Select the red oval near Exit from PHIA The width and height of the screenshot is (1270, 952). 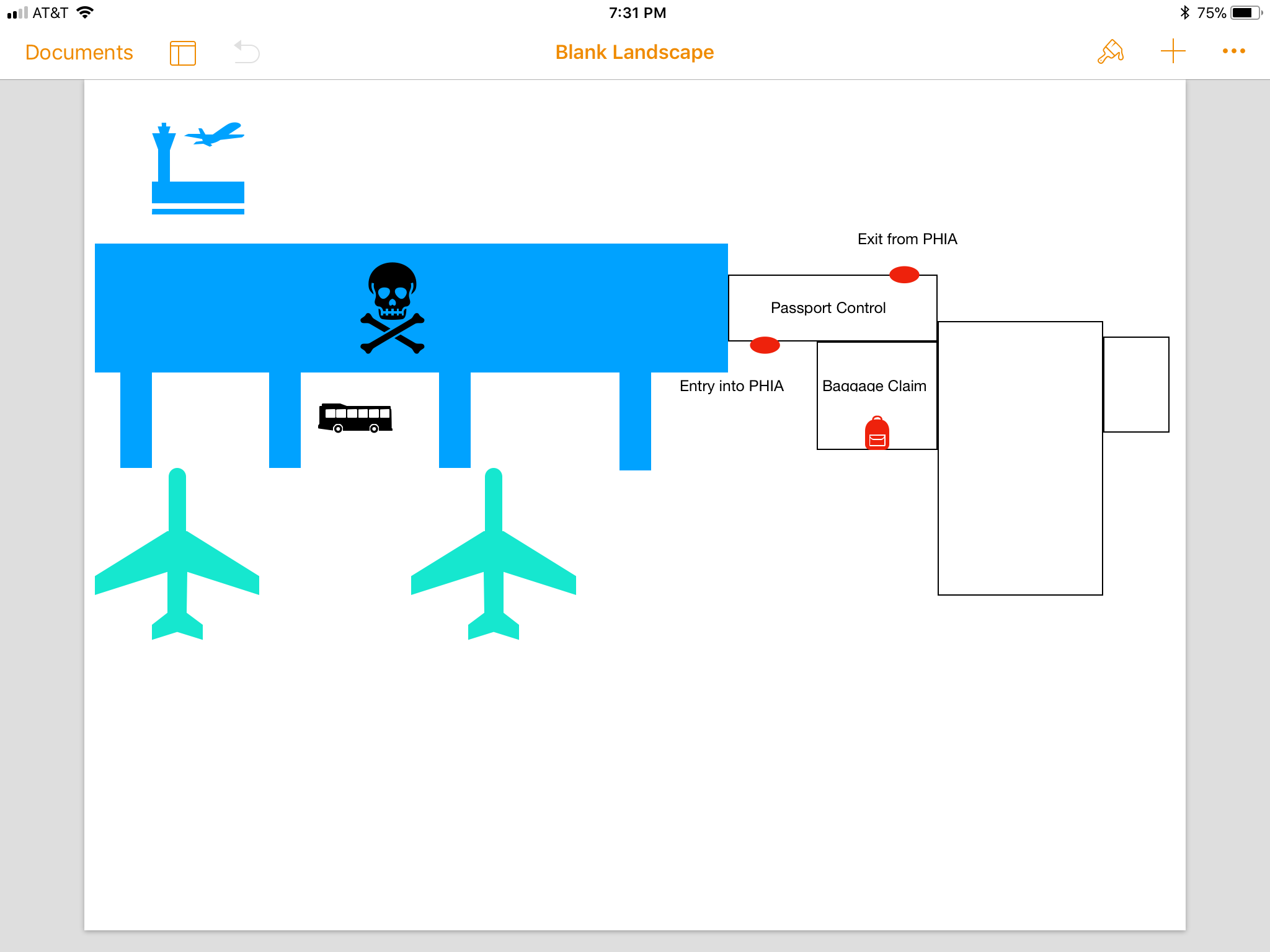click(x=904, y=275)
